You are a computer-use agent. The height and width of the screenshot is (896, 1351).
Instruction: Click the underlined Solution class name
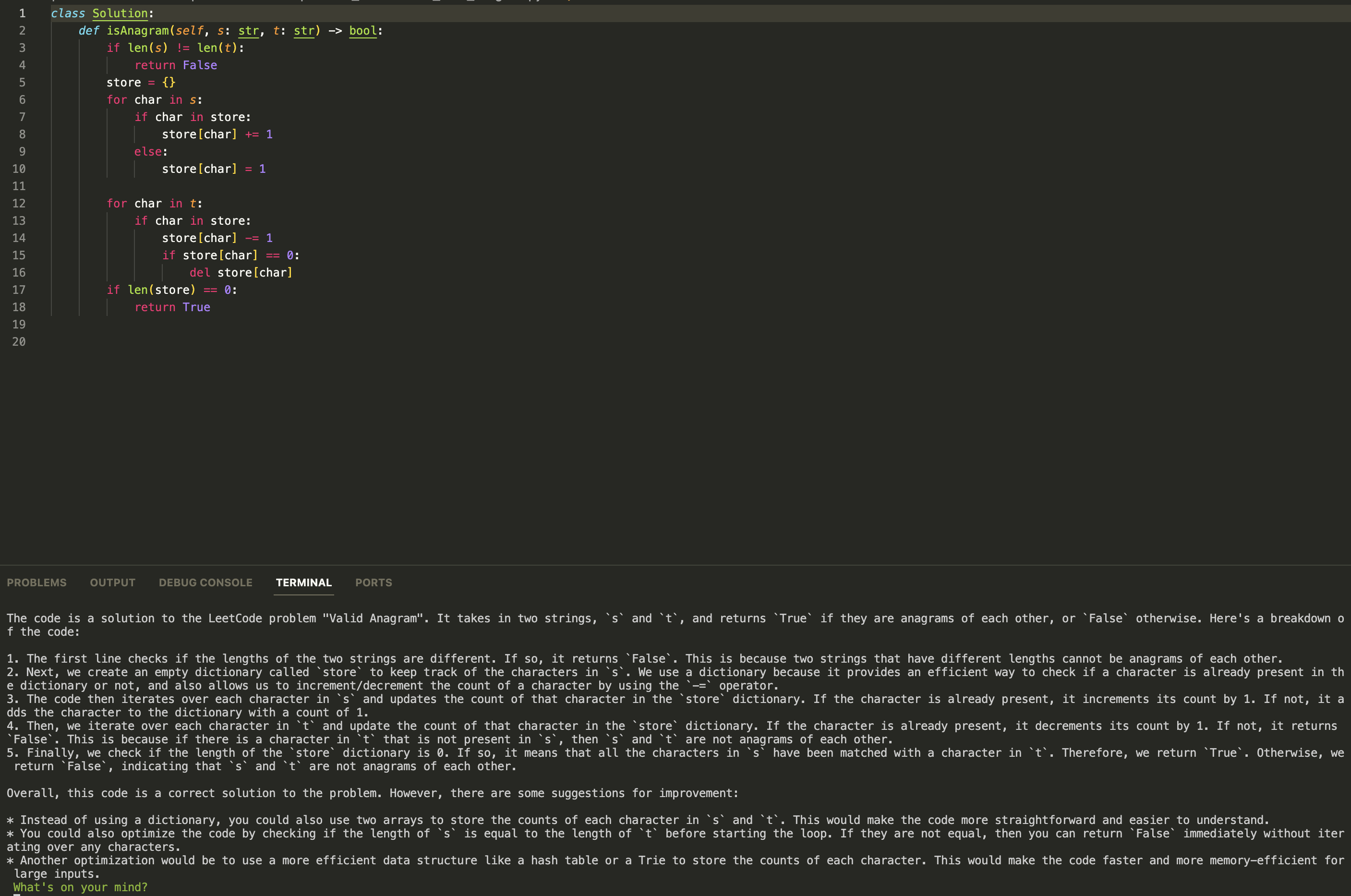tap(120, 13)
